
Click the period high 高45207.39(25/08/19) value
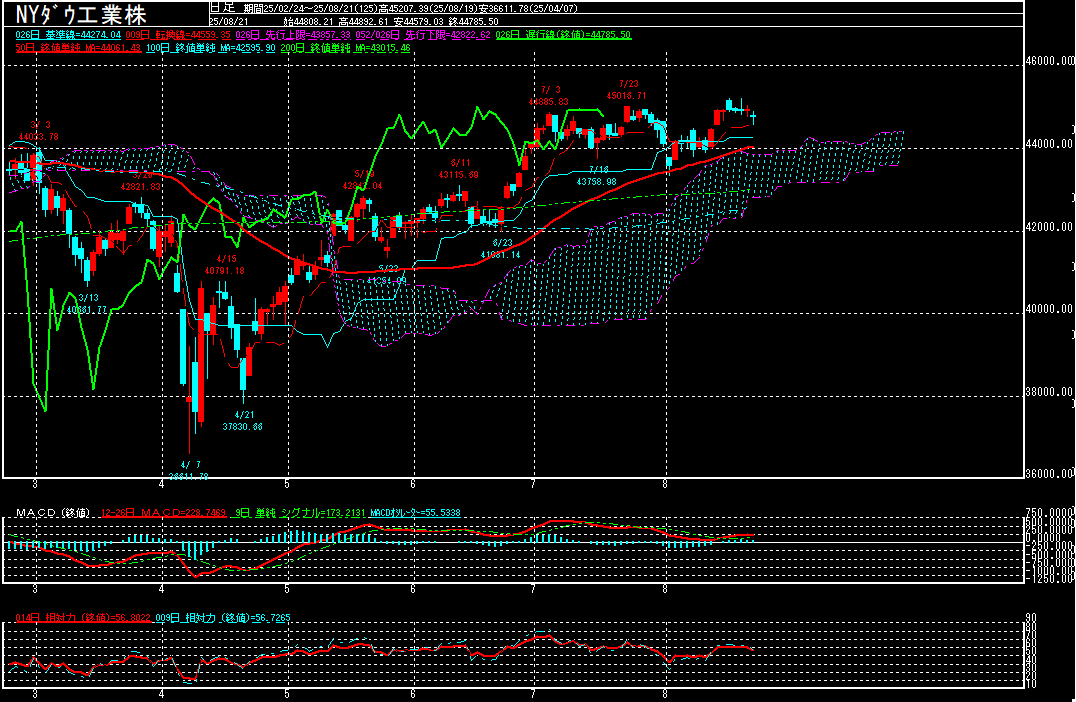(x=427, y=8)
